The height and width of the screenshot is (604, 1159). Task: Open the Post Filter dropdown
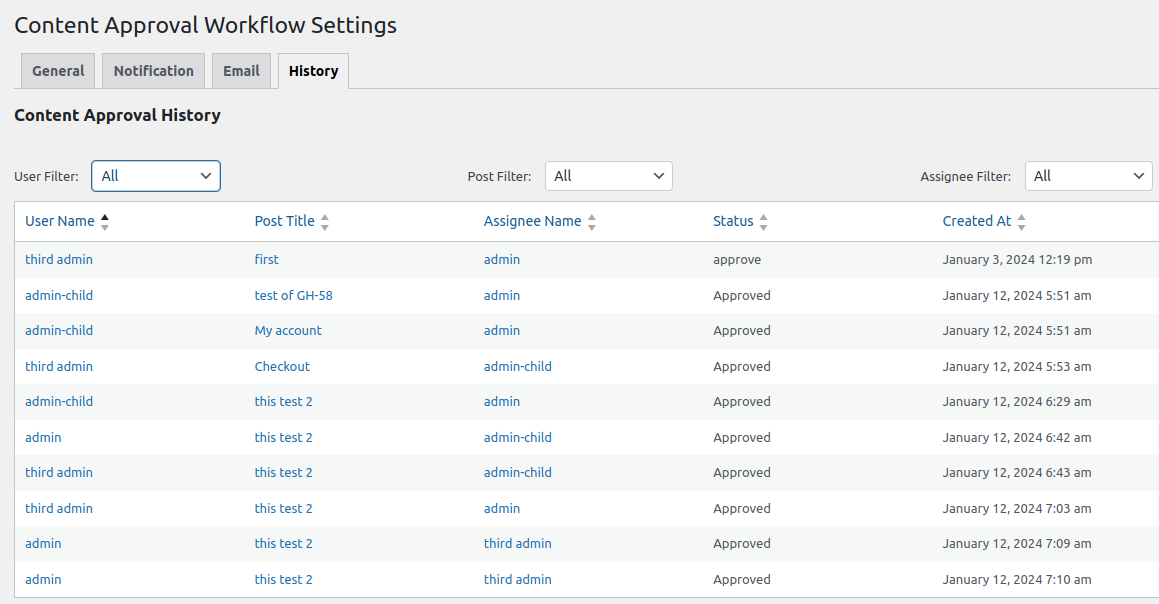click(608, 175)
